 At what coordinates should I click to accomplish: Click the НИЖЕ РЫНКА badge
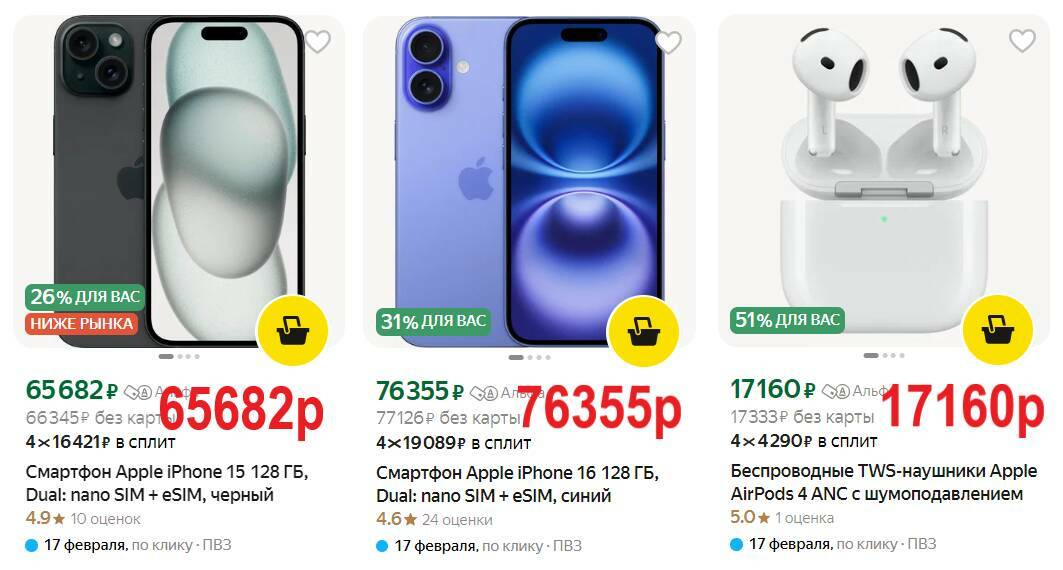point(81,324)
